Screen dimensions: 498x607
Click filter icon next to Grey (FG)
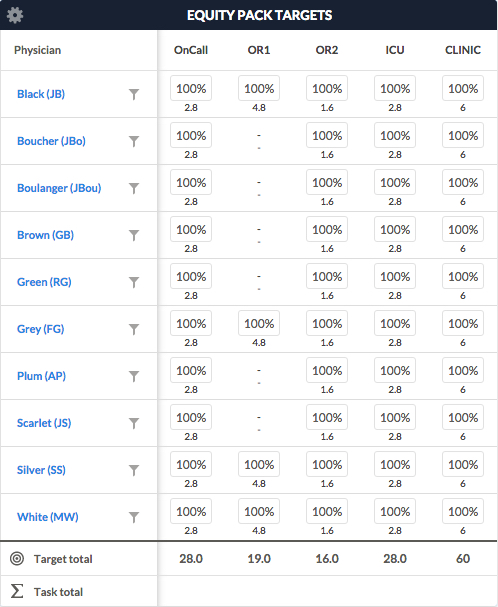coord(134,329)
